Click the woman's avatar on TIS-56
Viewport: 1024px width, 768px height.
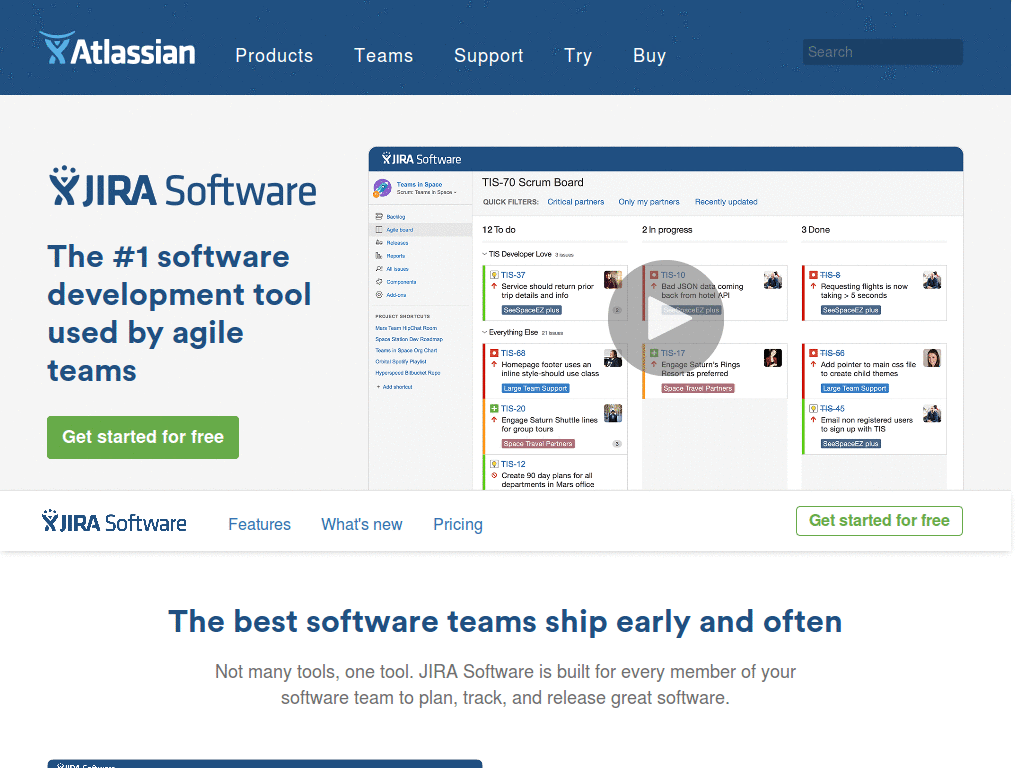(932, 358)
